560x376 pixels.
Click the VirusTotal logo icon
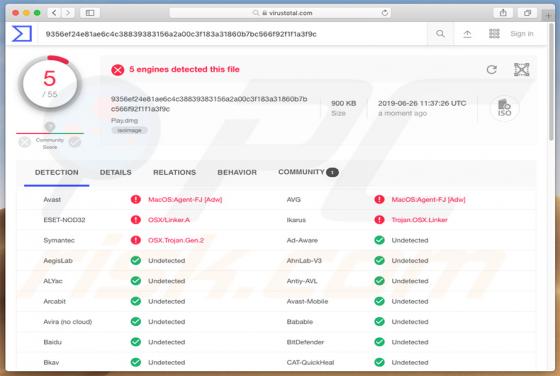[x=22, y=34]
